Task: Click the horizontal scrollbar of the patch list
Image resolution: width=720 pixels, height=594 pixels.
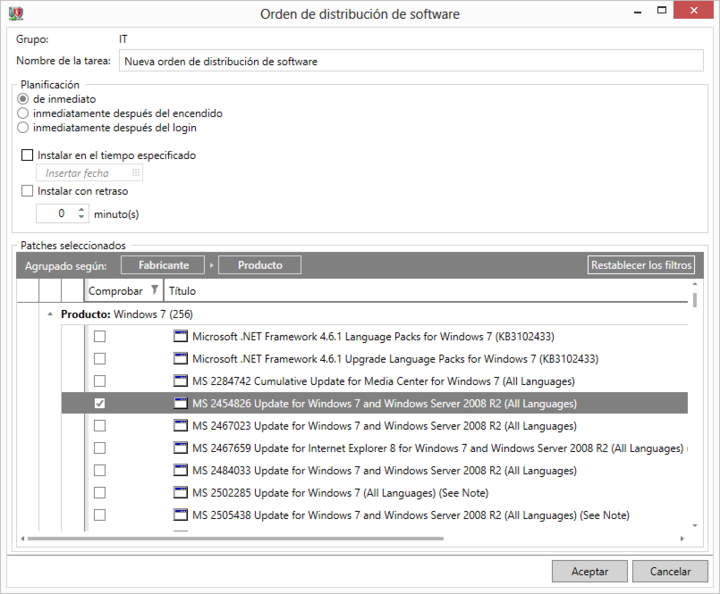Action: [235, 538]
